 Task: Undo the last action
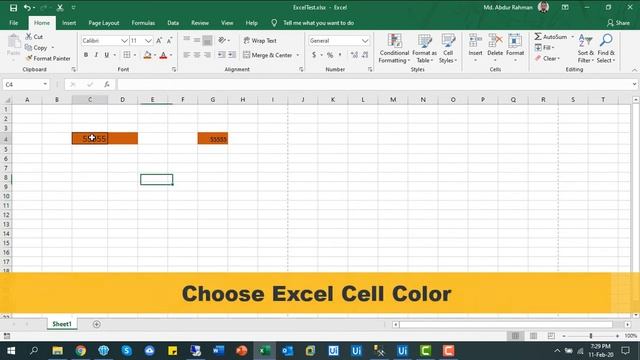point(27,8)
